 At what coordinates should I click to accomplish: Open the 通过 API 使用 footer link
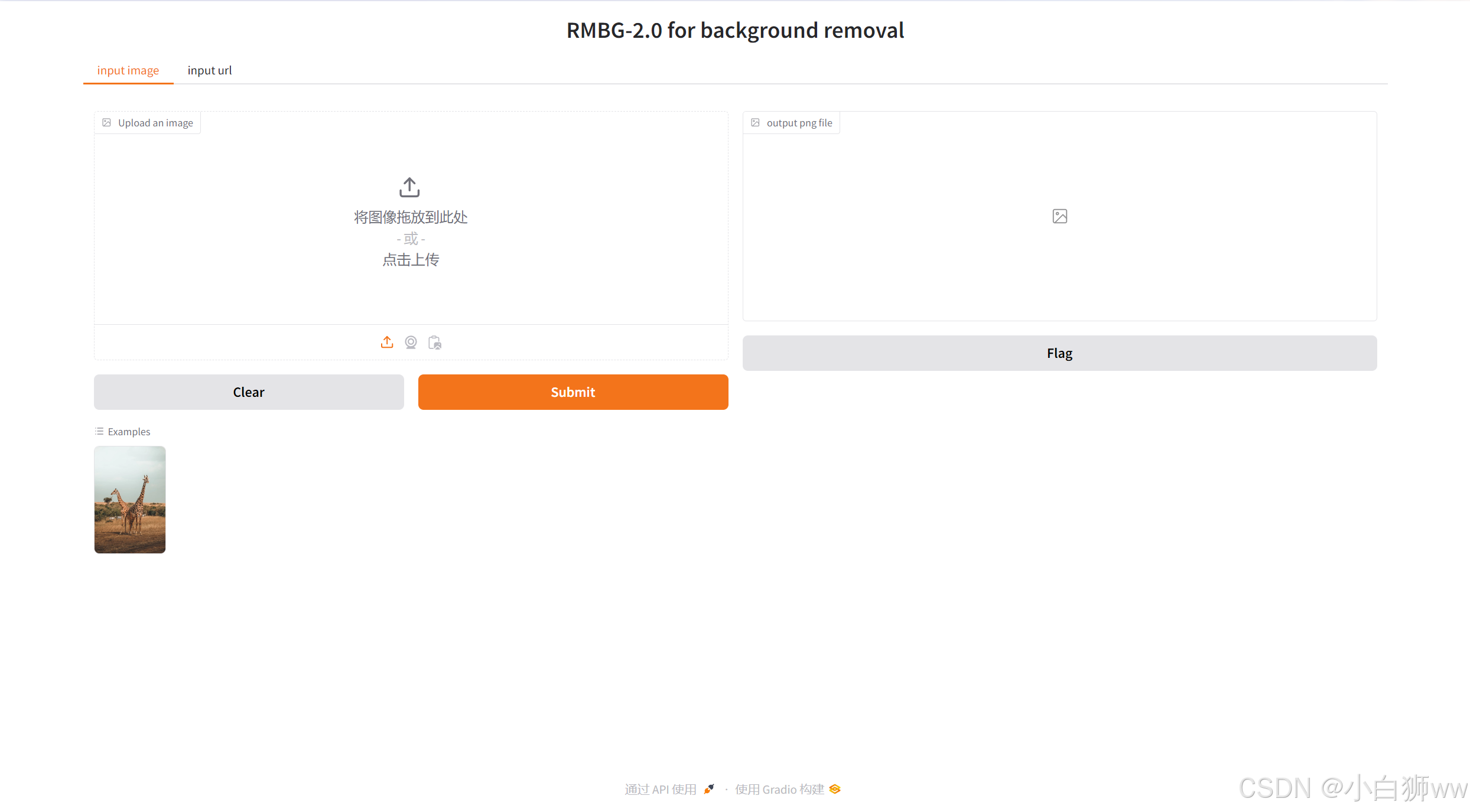pyautogui.click(x=661, y=790)
